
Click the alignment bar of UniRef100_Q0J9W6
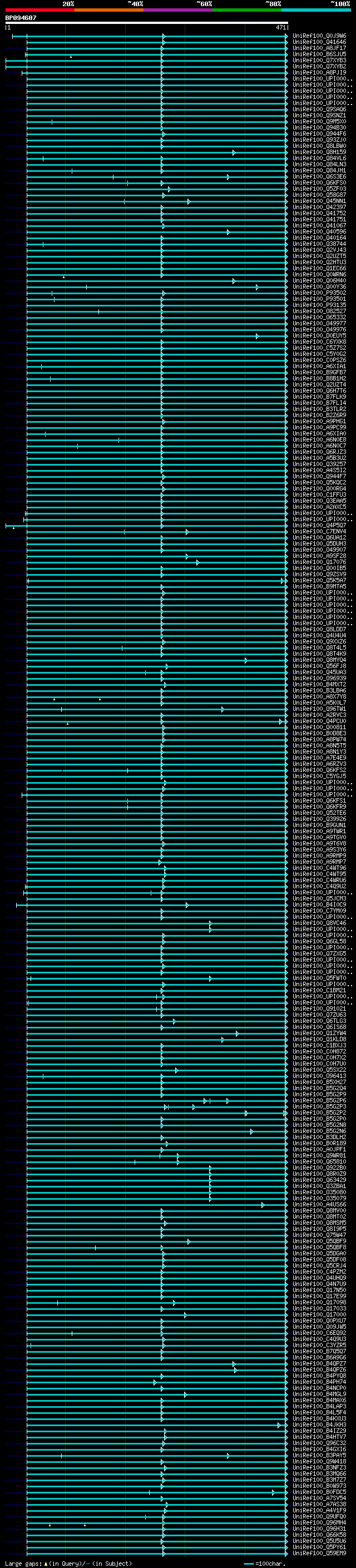[x=150, y=36]
